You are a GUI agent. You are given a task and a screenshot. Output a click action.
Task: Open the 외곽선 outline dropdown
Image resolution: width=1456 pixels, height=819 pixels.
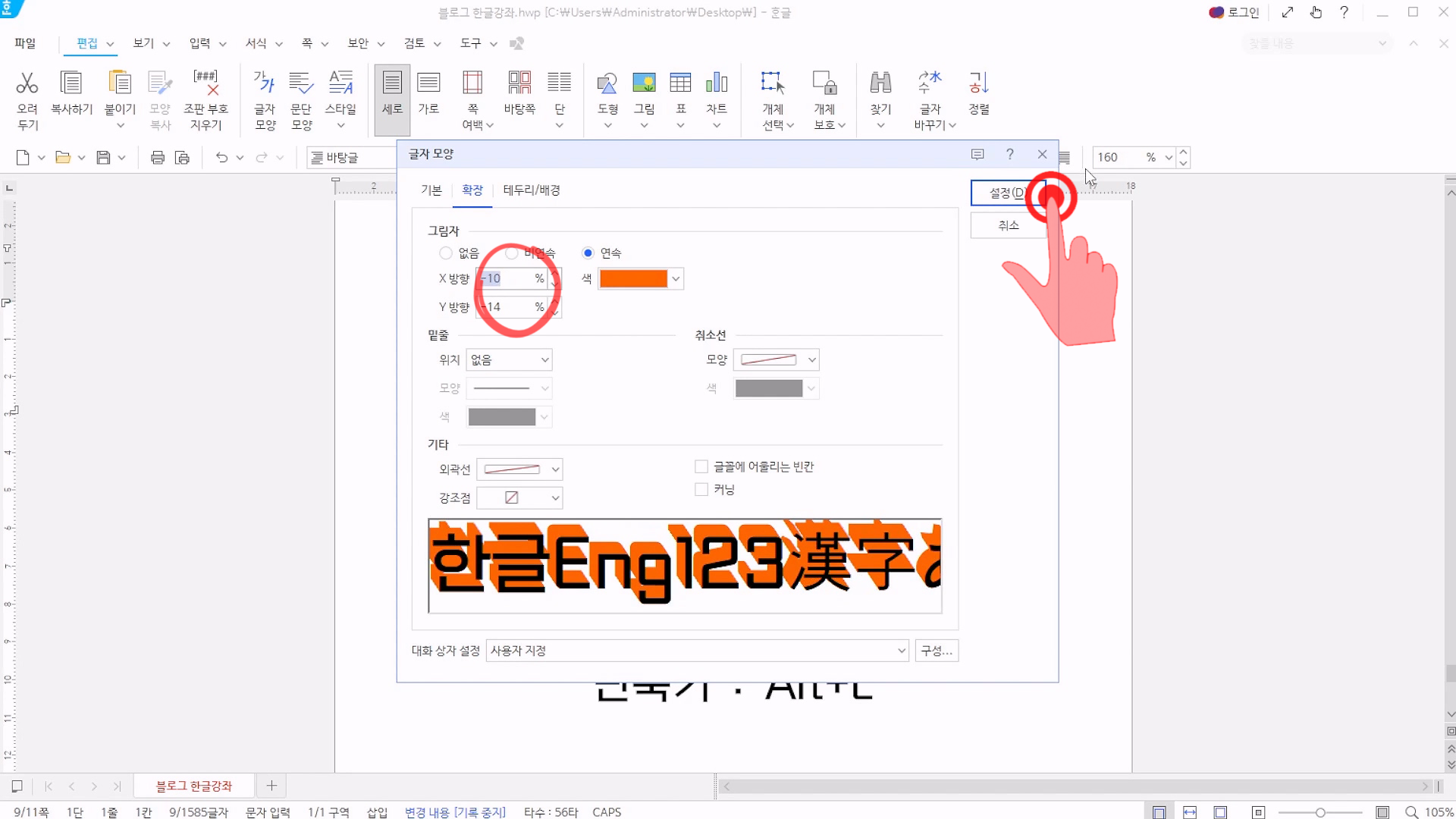pyautogui.click(x=519, y=469)
